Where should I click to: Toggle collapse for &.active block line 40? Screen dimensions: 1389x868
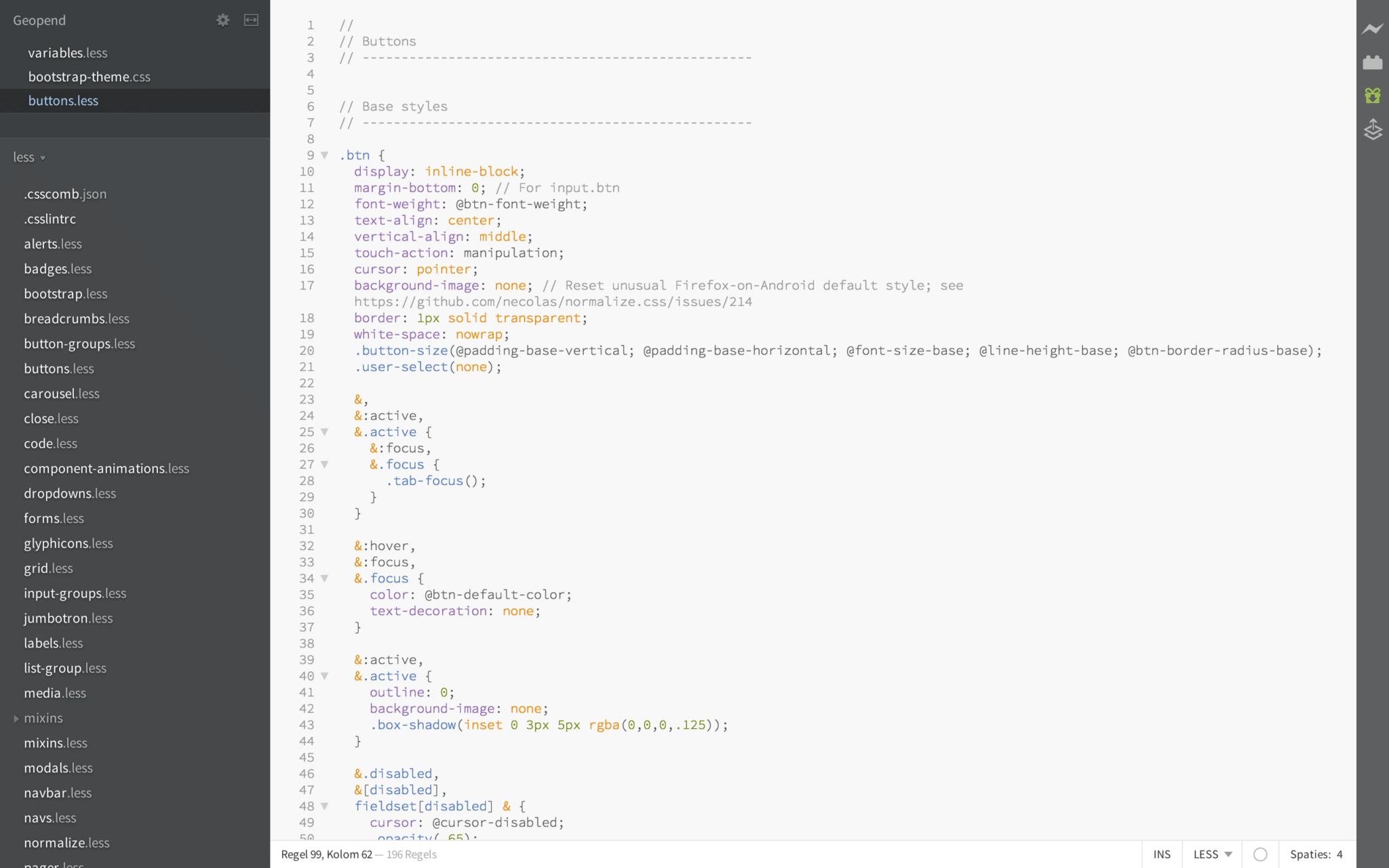[324, 675]
